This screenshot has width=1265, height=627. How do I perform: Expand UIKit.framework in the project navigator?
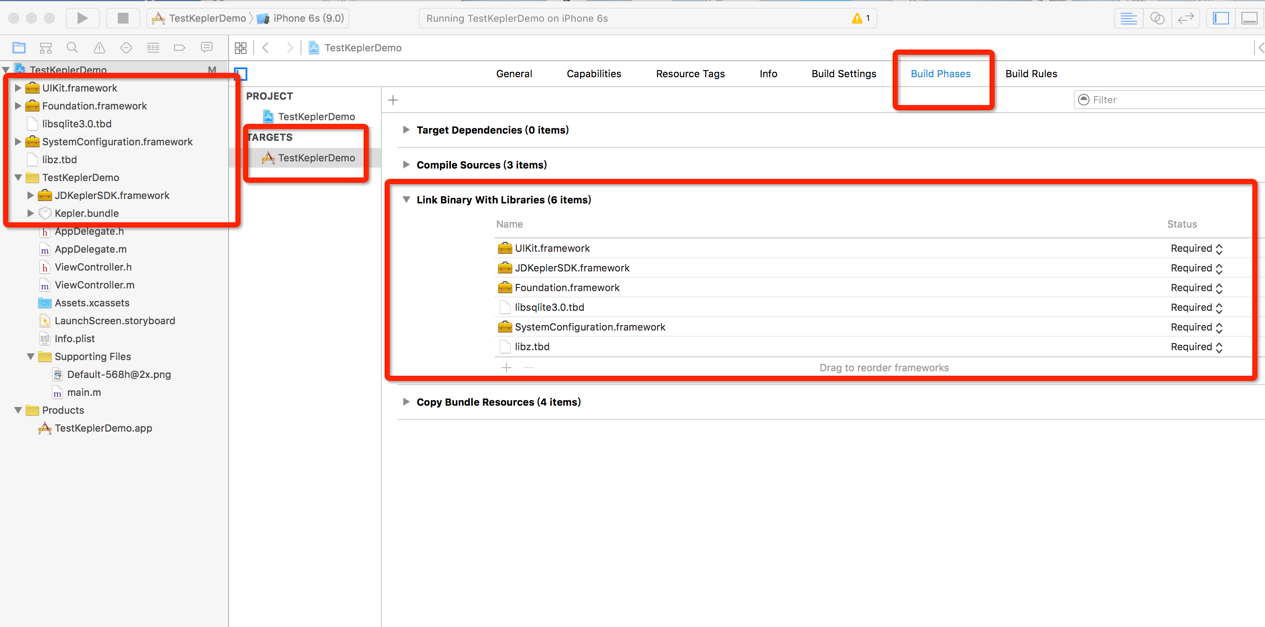pyautogui.click(x=18, y=88)
